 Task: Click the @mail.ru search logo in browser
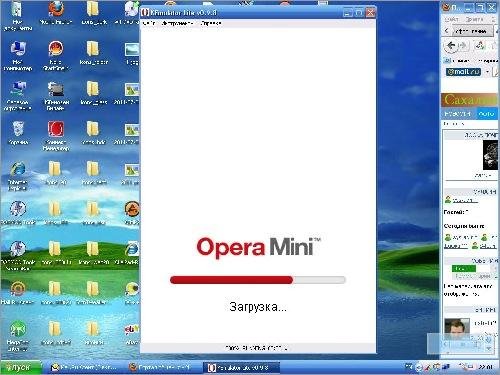tap(463, 72)
